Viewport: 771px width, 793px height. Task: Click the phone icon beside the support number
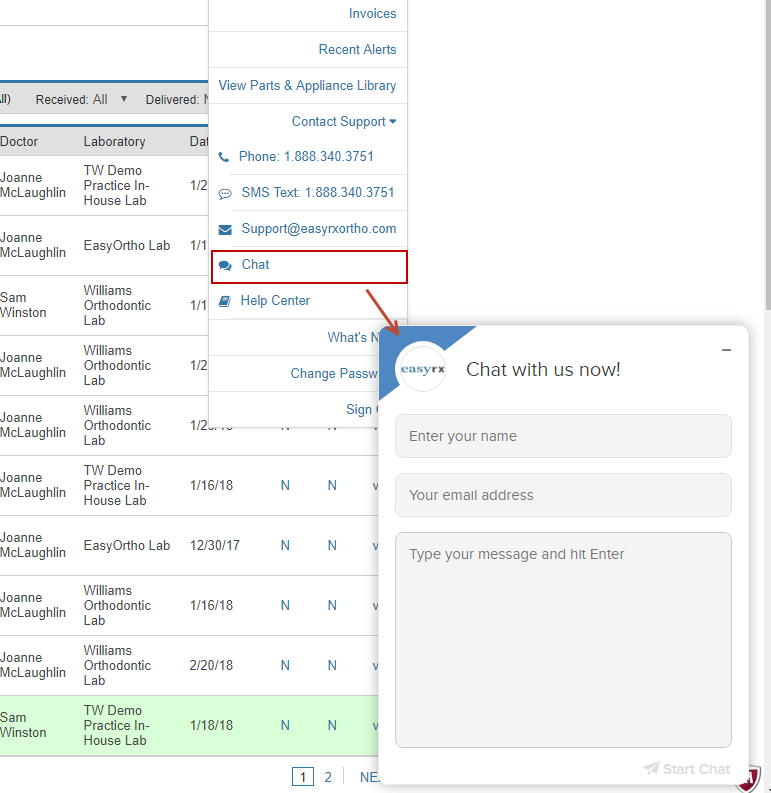[x=224, y=157]
